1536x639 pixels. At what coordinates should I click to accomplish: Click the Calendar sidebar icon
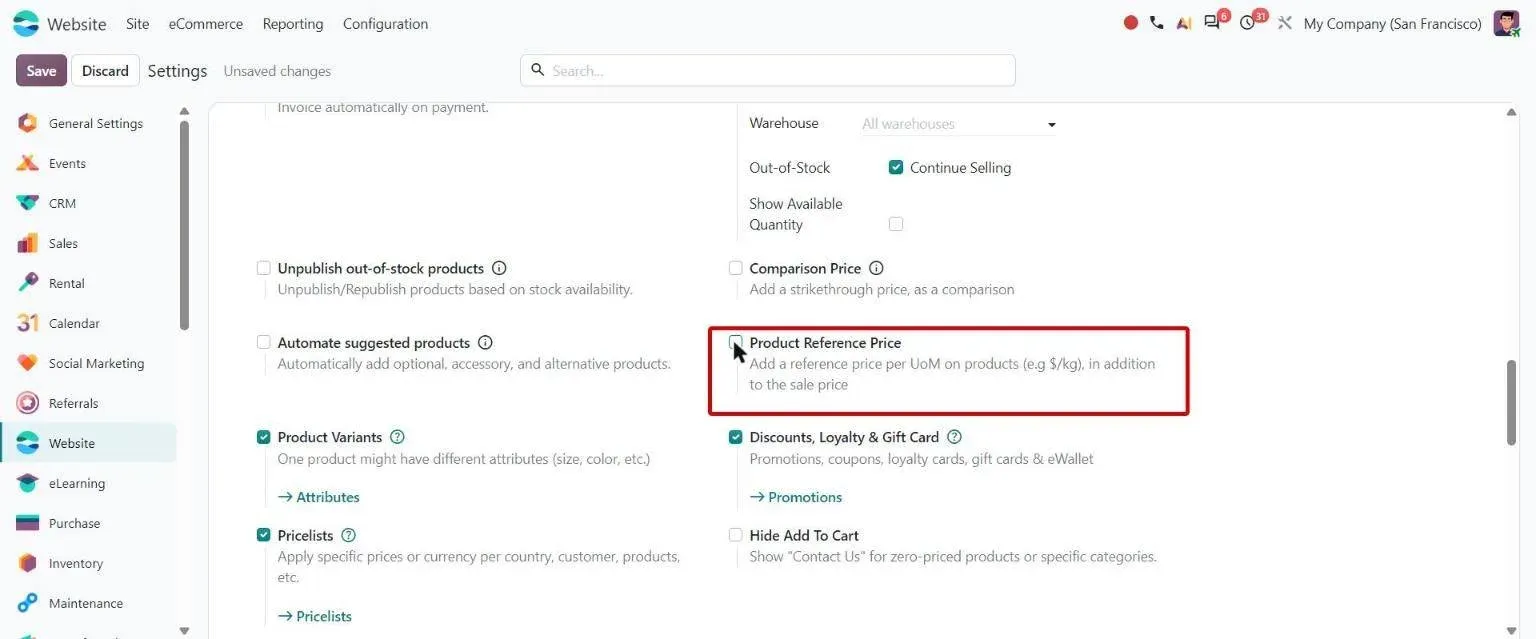pyautogui.click(x=28, y=323)
